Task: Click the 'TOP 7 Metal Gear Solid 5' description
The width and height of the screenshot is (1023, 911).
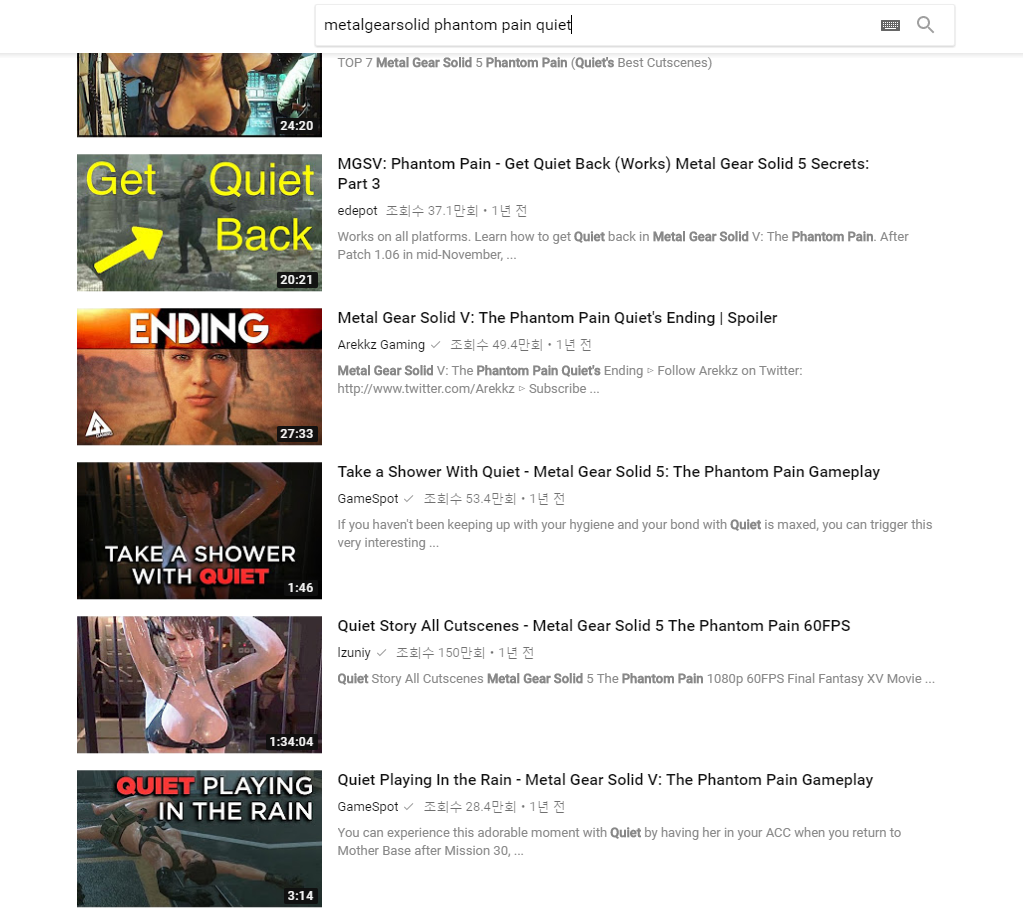Action: click(525, 63)
